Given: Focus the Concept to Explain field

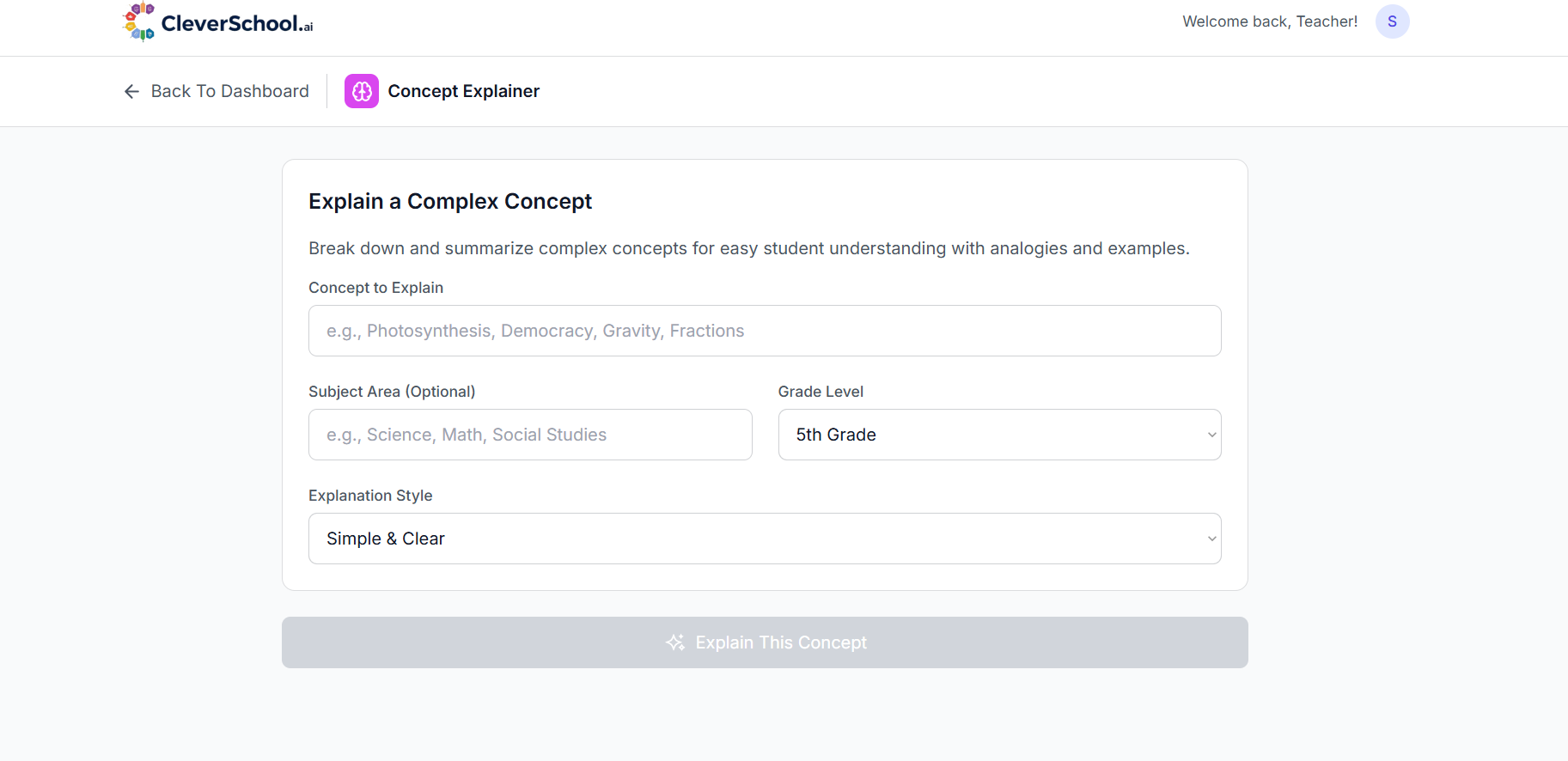Looking at the screenshot, I should click(765, 331).
